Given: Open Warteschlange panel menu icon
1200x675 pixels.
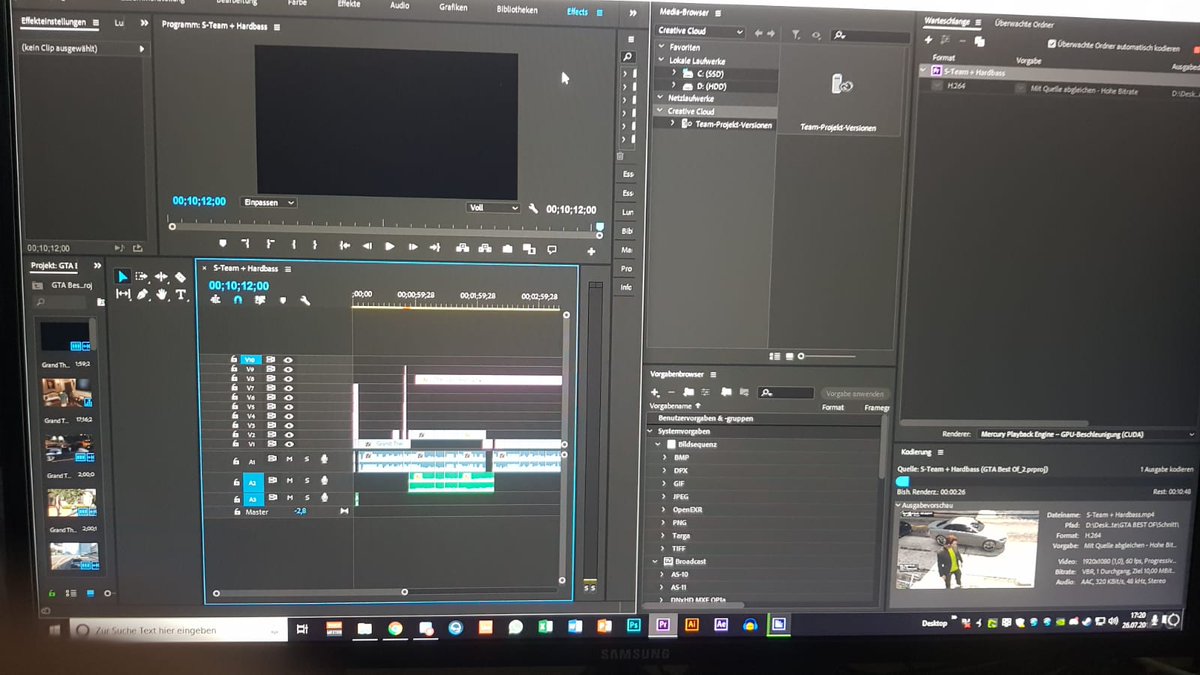Looking at the screenshot, I should (x=979, y=22).
